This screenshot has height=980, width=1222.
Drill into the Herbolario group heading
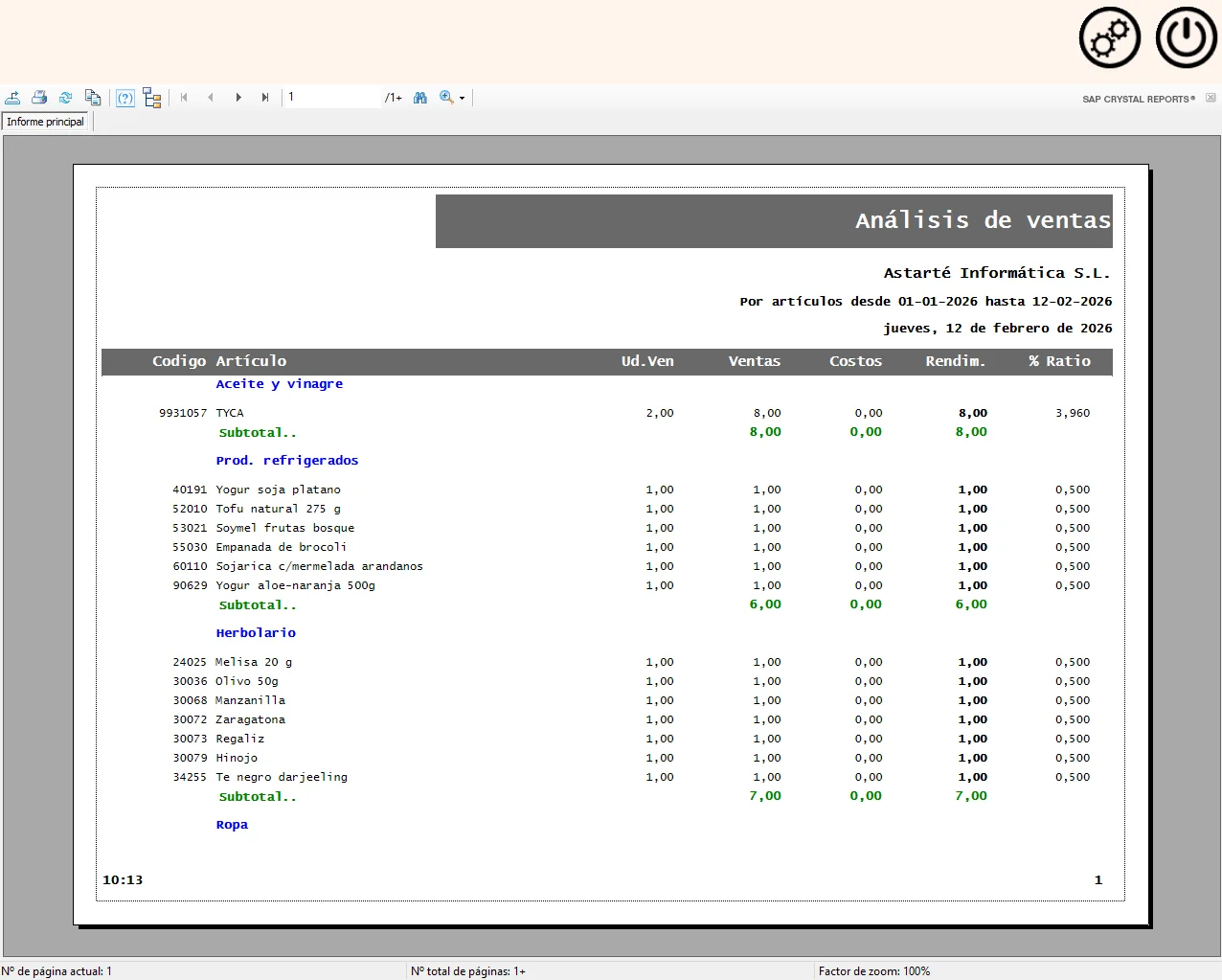pyautogui.click(x=256, y=633)
